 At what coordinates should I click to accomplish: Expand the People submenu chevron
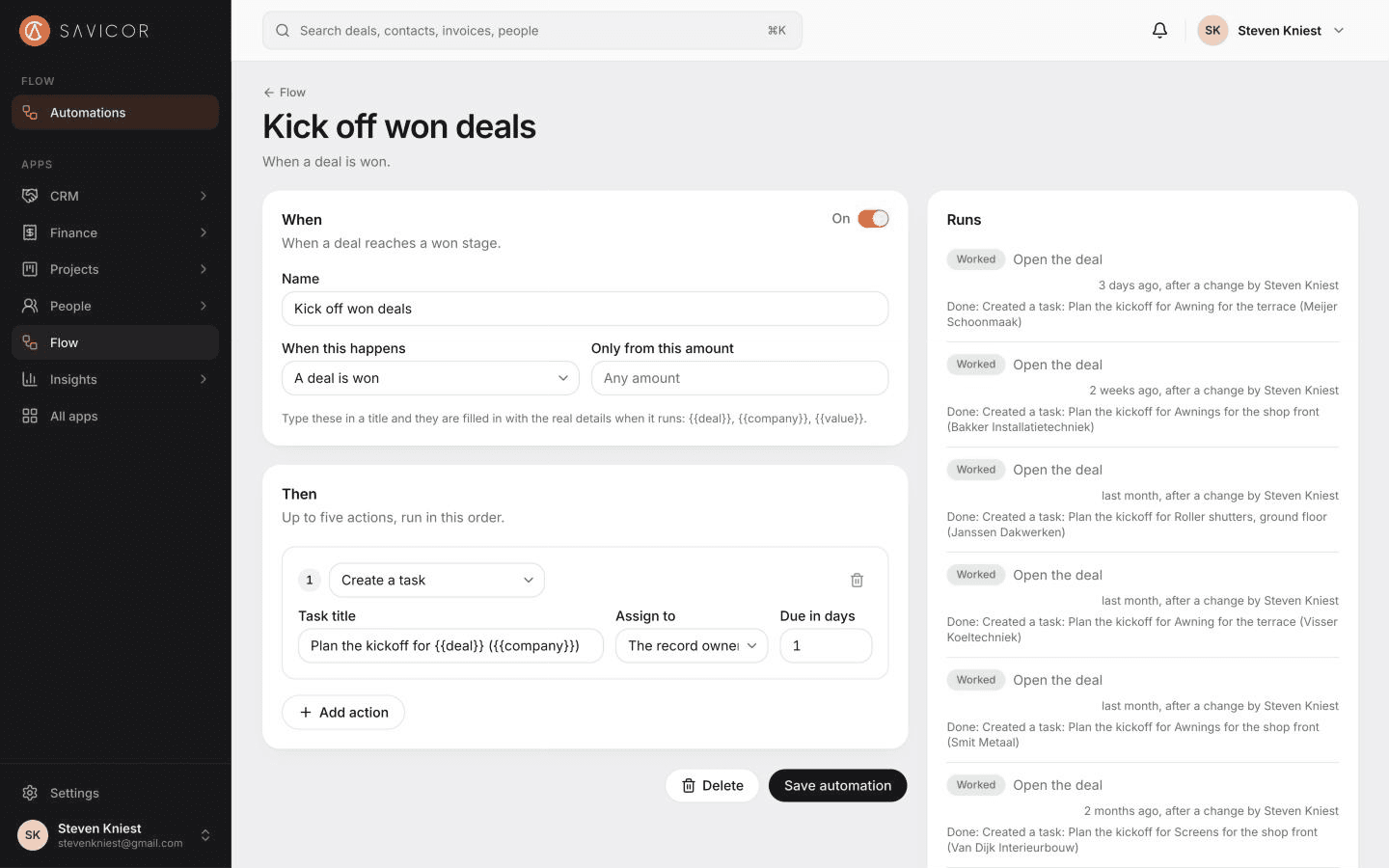204,306
